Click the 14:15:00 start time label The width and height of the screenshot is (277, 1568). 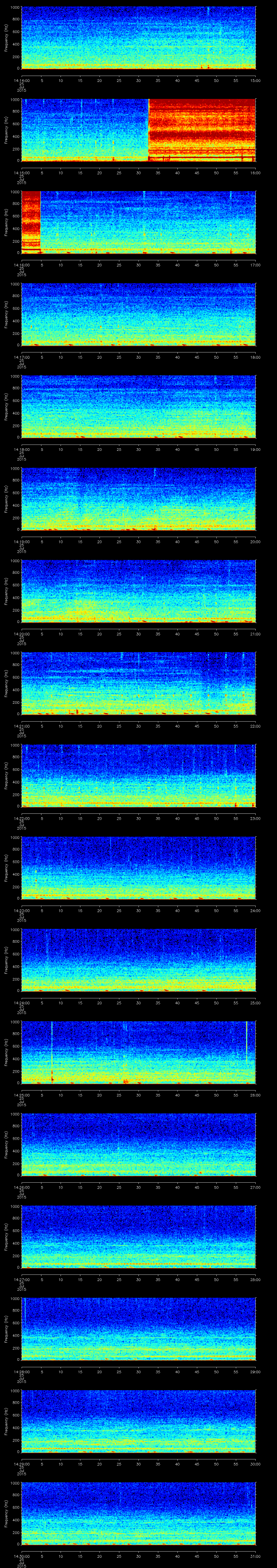(21, 173)
